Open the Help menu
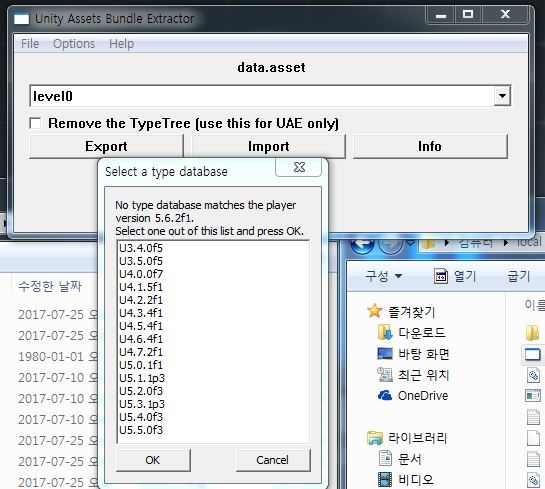 click(121, 44)
